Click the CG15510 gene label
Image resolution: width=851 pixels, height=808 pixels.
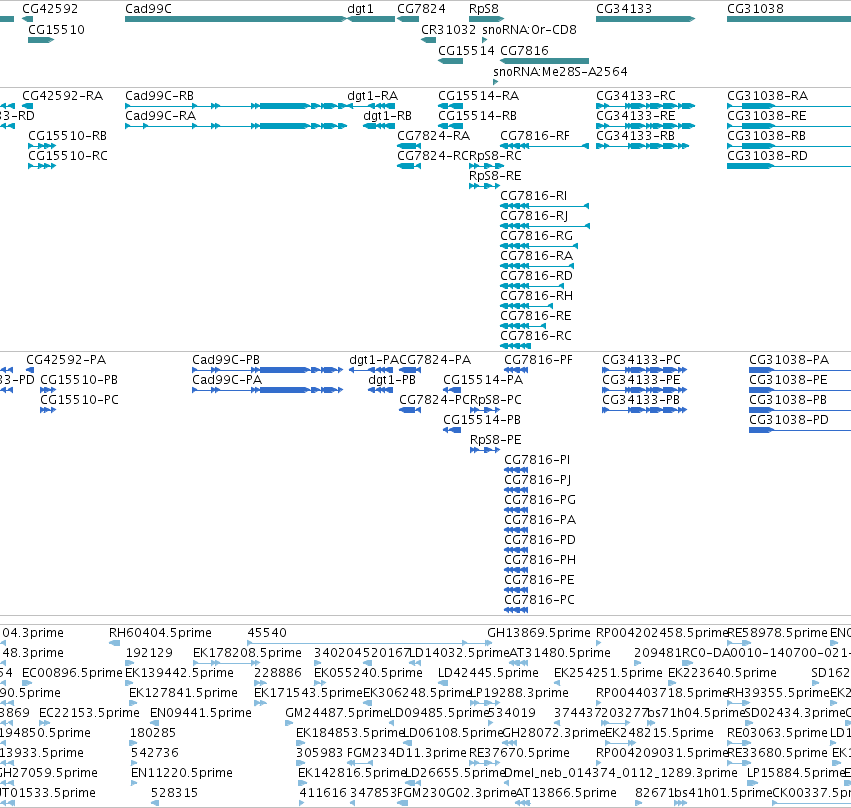(56, 30)
